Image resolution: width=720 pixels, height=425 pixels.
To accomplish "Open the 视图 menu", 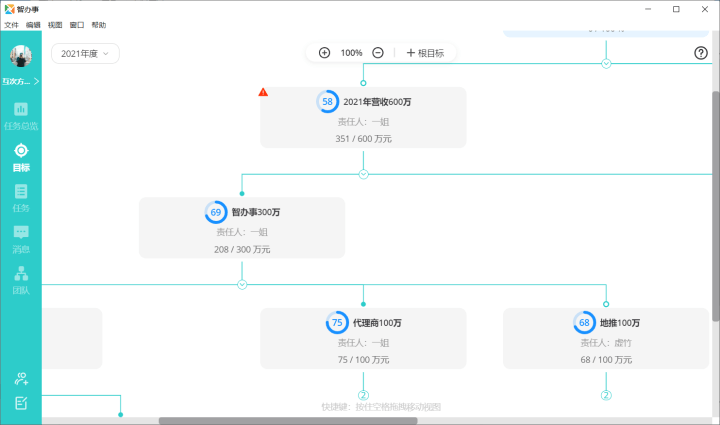I will pyautogui.click(x=55, y=25).
